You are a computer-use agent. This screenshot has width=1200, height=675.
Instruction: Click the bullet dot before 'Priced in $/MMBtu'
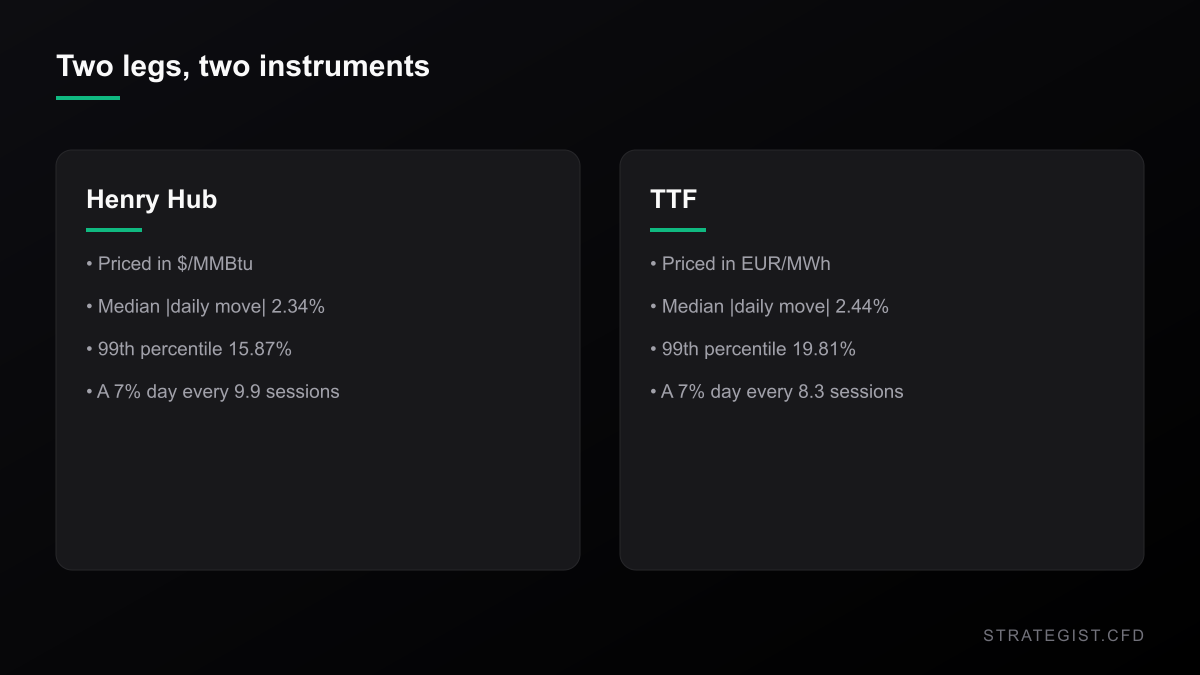pyautogui.click(x=89, y=264)
